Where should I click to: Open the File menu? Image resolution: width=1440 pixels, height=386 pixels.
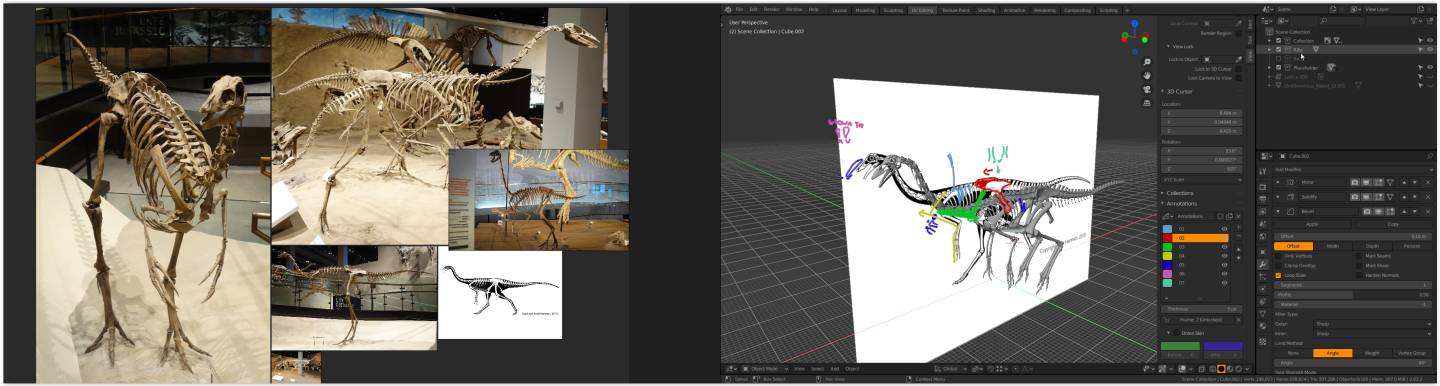click(739, 9)
